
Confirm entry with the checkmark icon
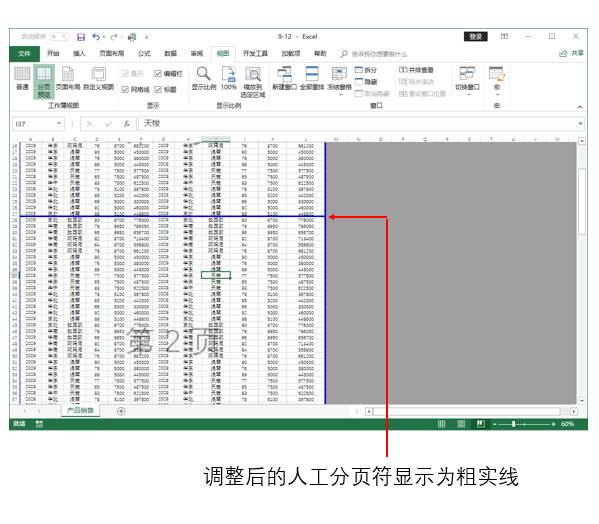(x=108, y=124)
